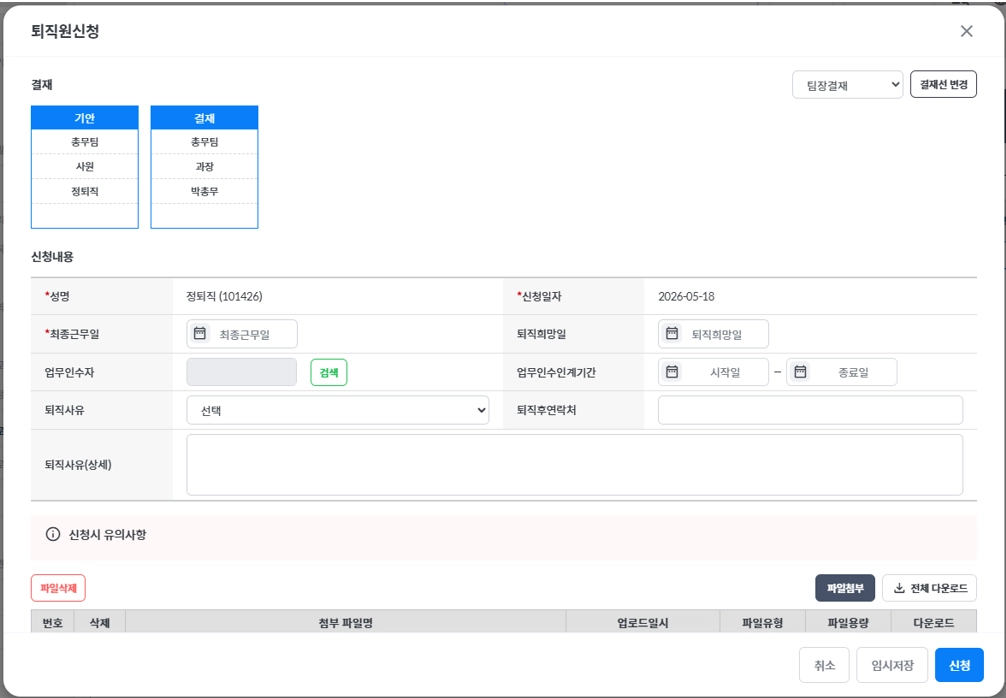This screenshot has height=698, width=1006.
Task: Click the 결재 header in approval box
Action: (x=205, y=118)
